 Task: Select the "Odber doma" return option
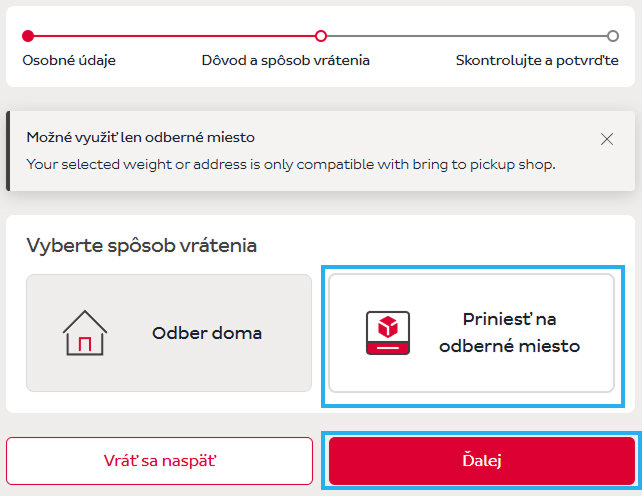[169, 333]
